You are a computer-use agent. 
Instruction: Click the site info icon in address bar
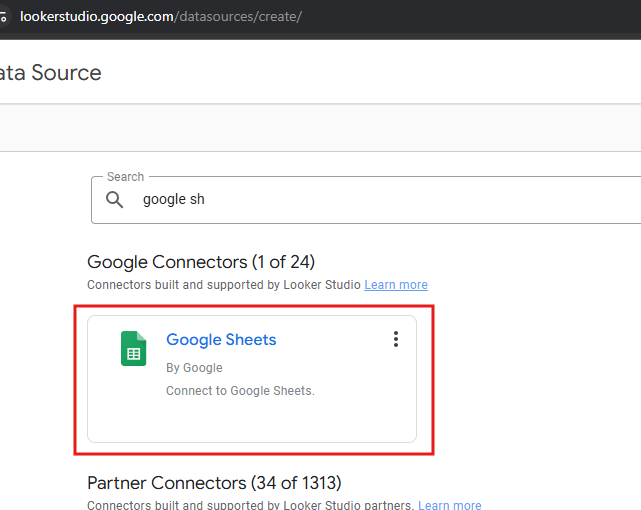(x=3, y=17)
